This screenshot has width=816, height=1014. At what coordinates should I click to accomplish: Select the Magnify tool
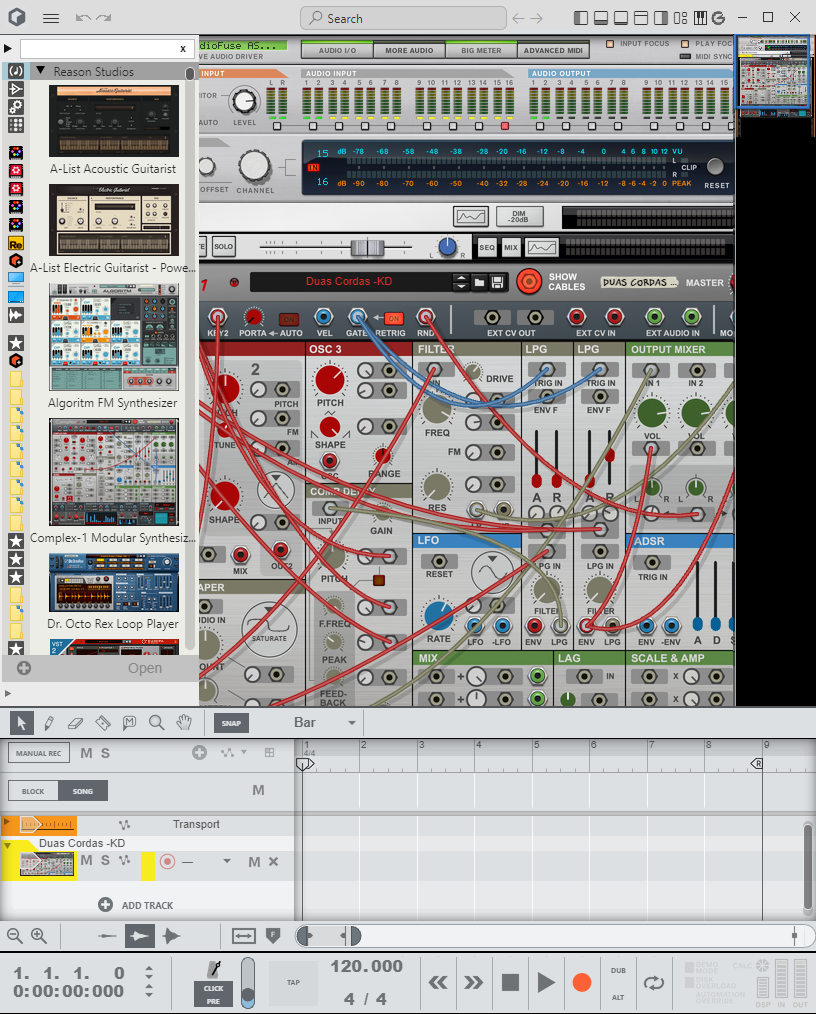[x=156, y=722]
